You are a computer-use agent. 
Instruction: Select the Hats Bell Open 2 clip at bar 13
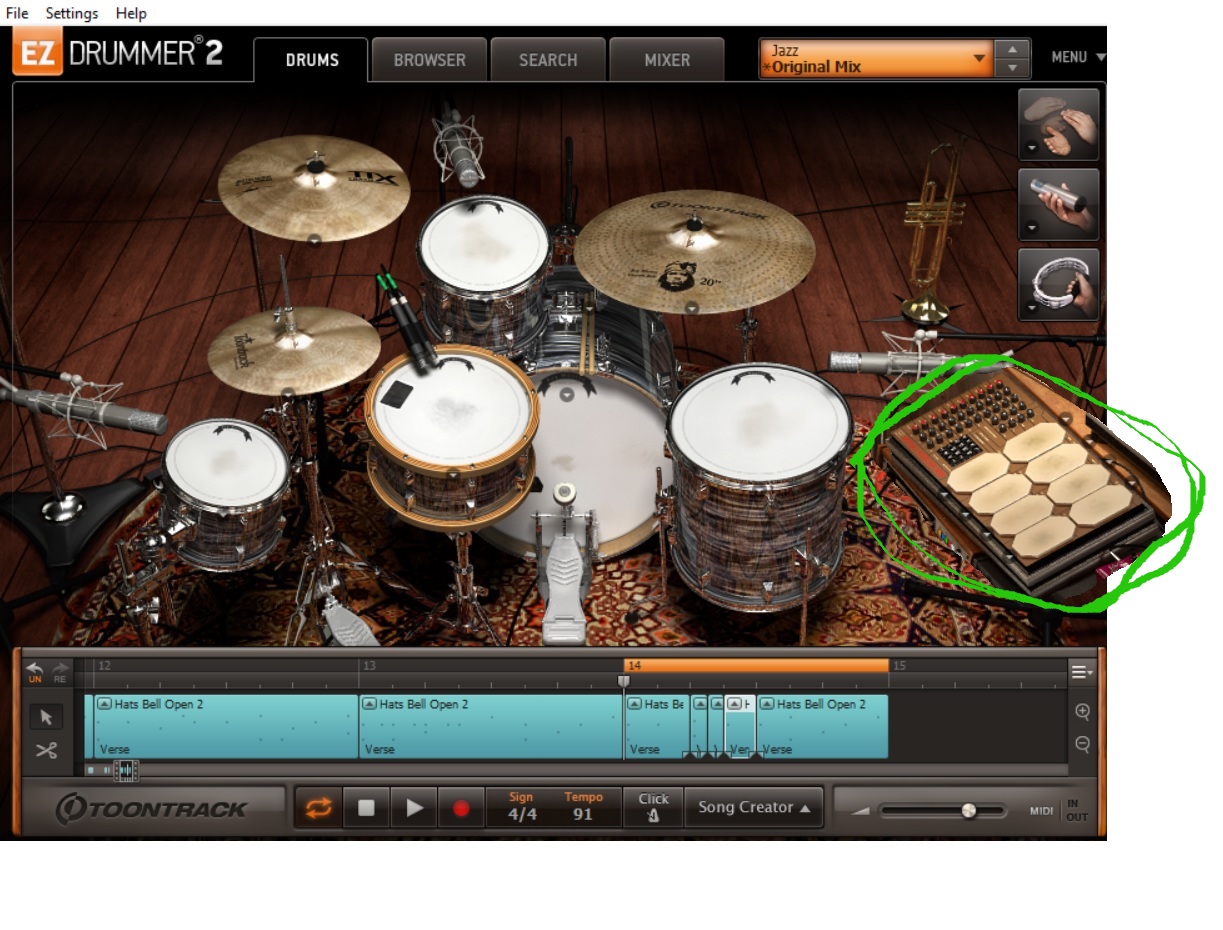click(x=491, y=727)
